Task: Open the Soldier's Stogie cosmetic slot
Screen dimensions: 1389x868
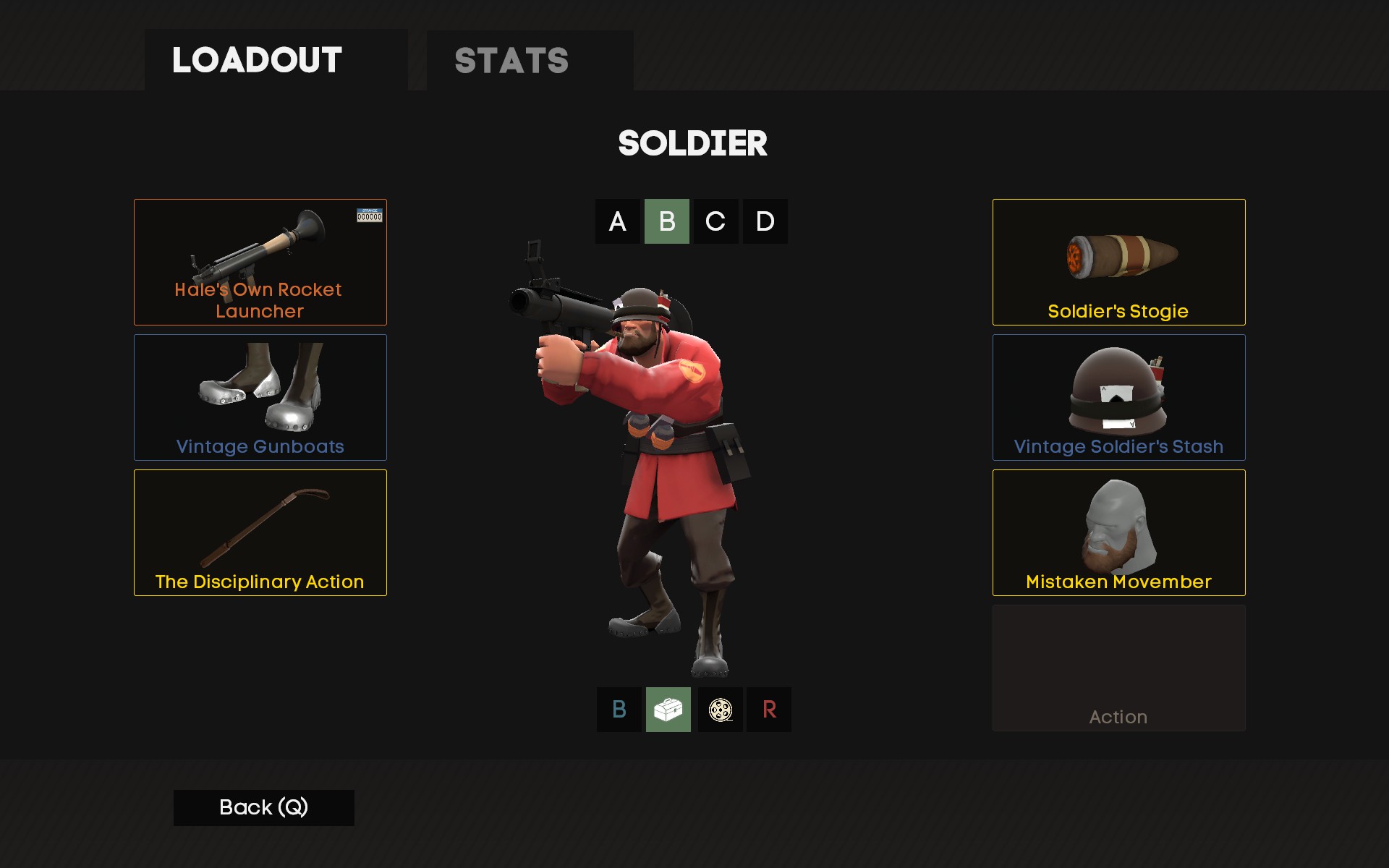Action: pos(1118,262)
